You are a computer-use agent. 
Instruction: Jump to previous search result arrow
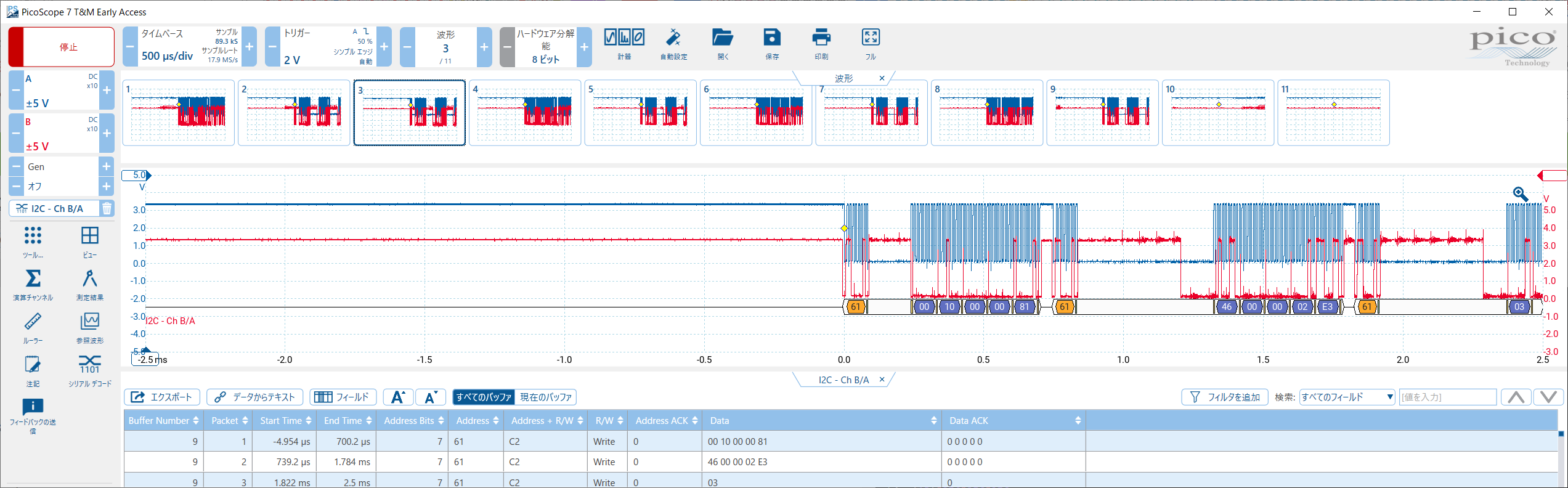[1516, 397]
